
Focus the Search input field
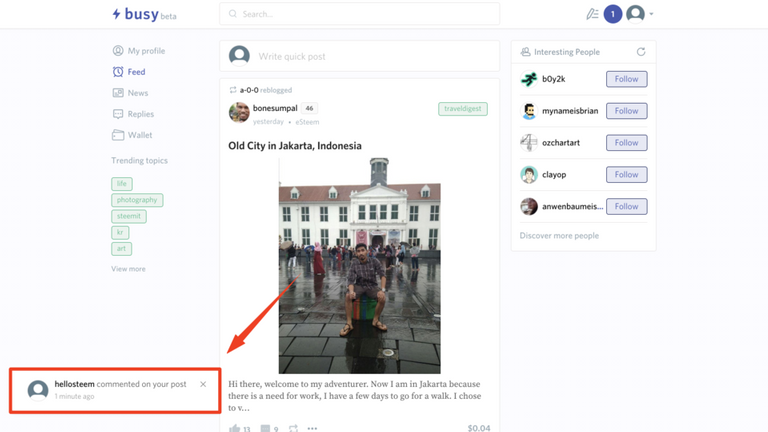[360, 14]
